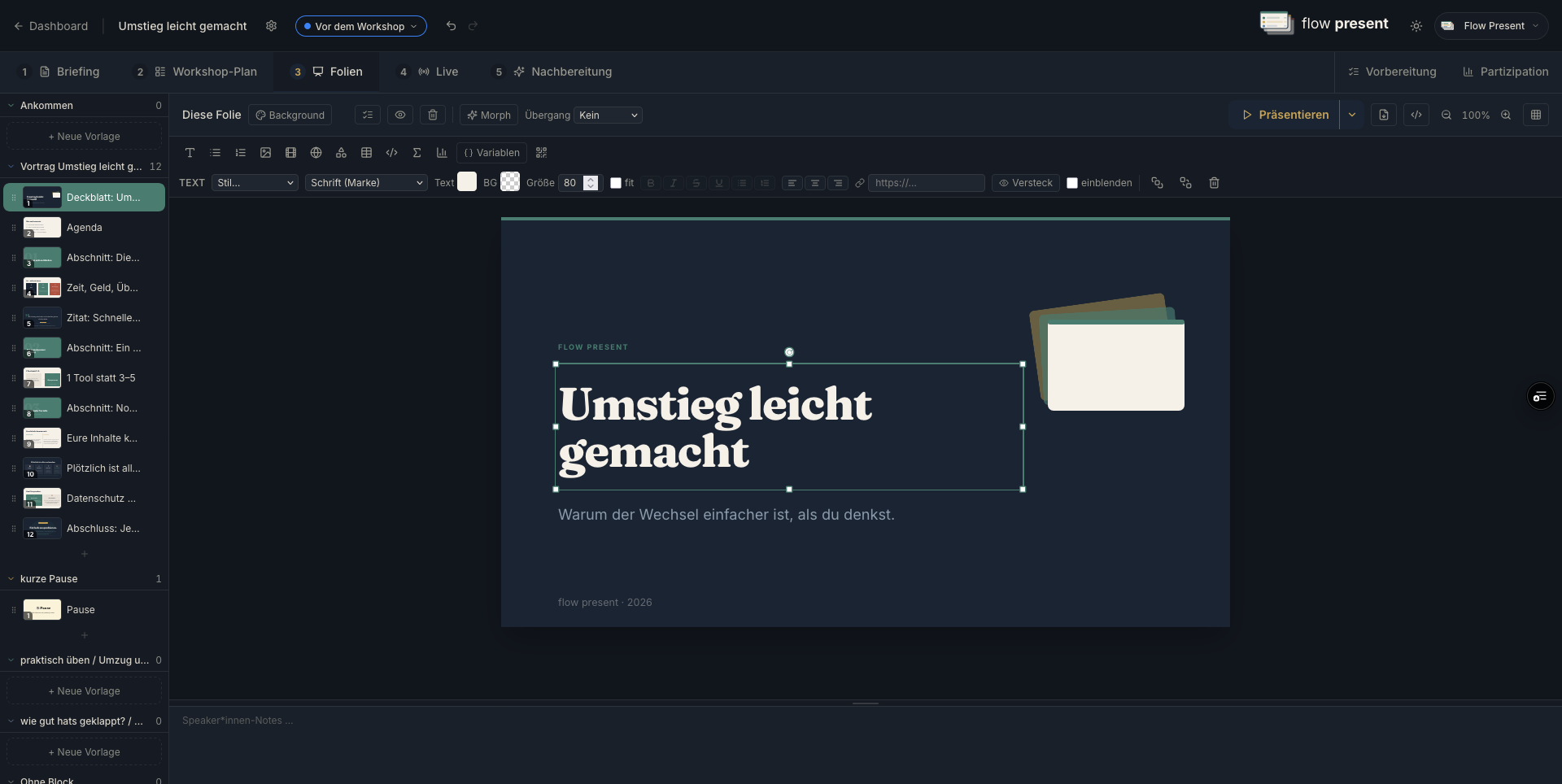
Task: Open the Variablen button
Action: coord(491,153)
